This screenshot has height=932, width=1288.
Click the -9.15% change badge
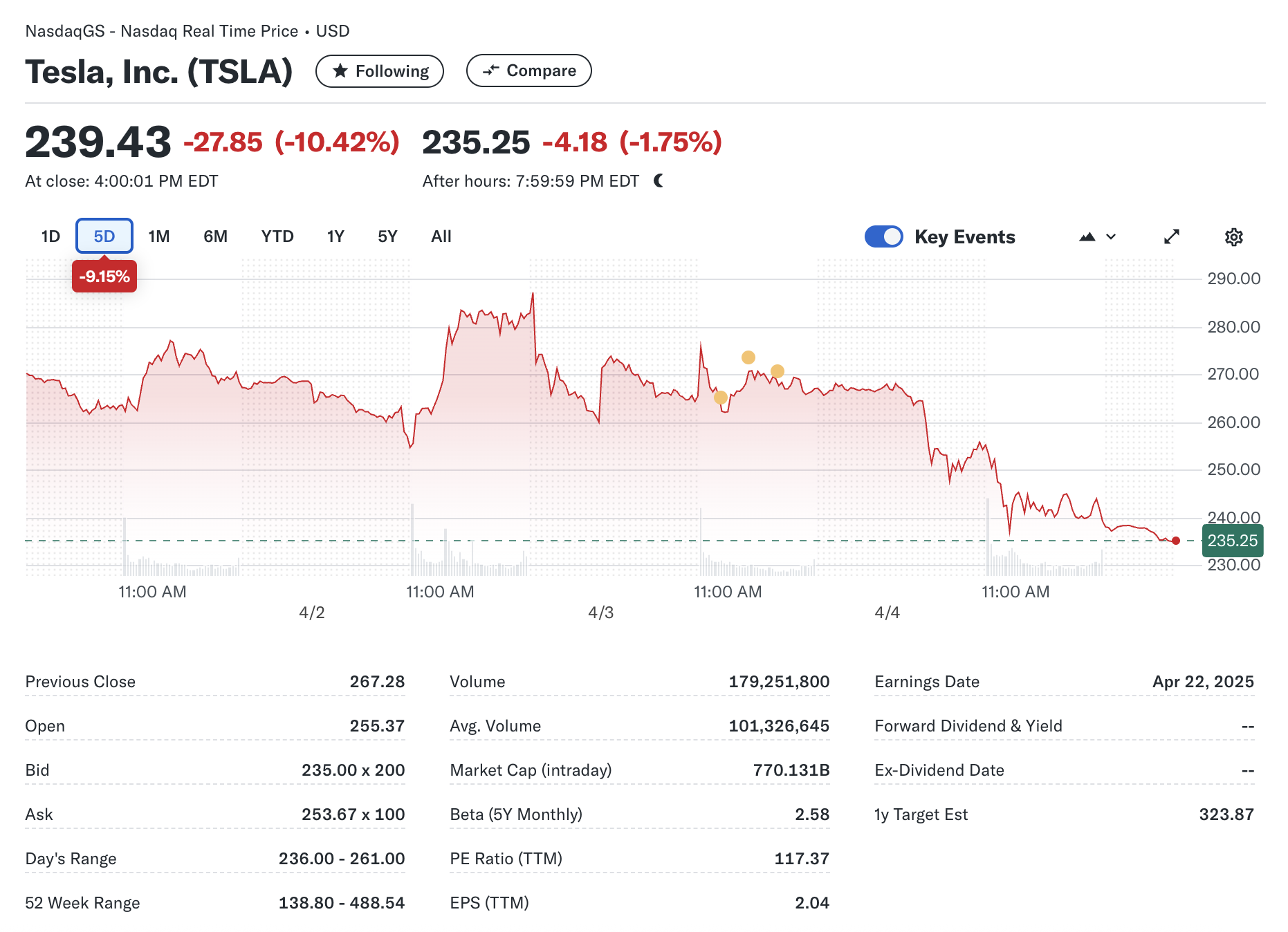pyautogui.click(x=104, y=277)
